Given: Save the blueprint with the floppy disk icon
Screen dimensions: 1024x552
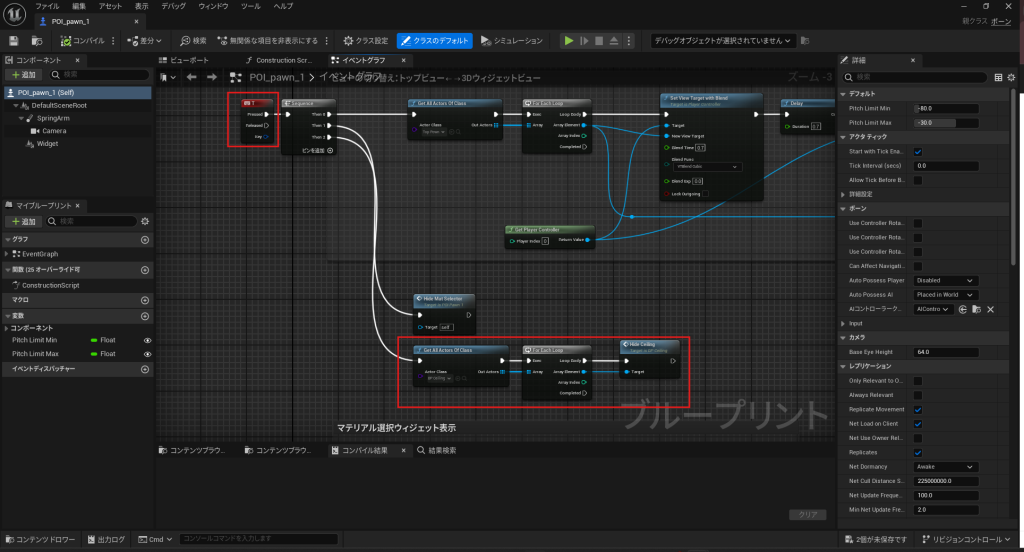Looking at the screenshot, I should 14,41.
